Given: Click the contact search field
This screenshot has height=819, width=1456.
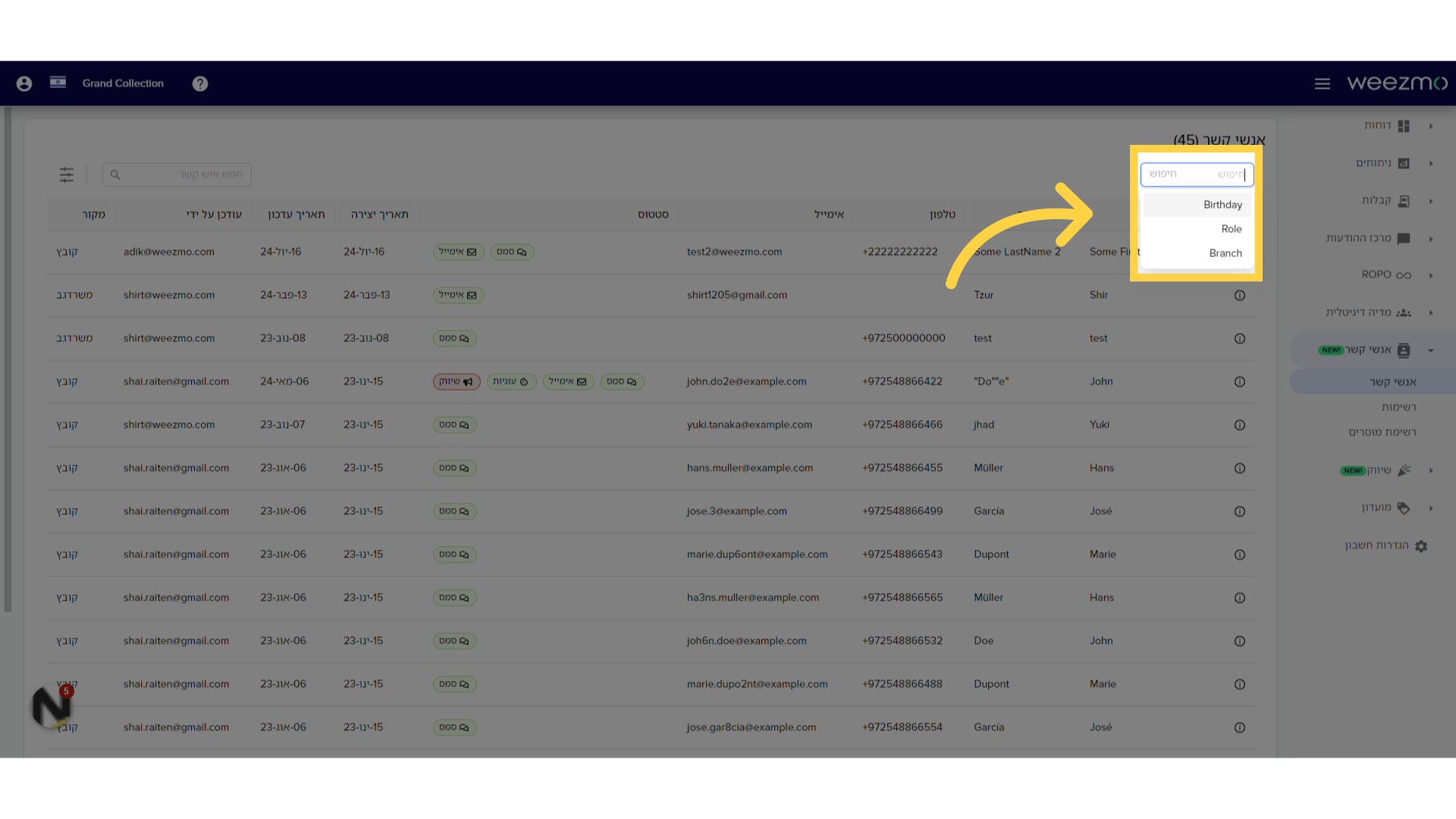Looking at the screenshot, I should (177, 174).
